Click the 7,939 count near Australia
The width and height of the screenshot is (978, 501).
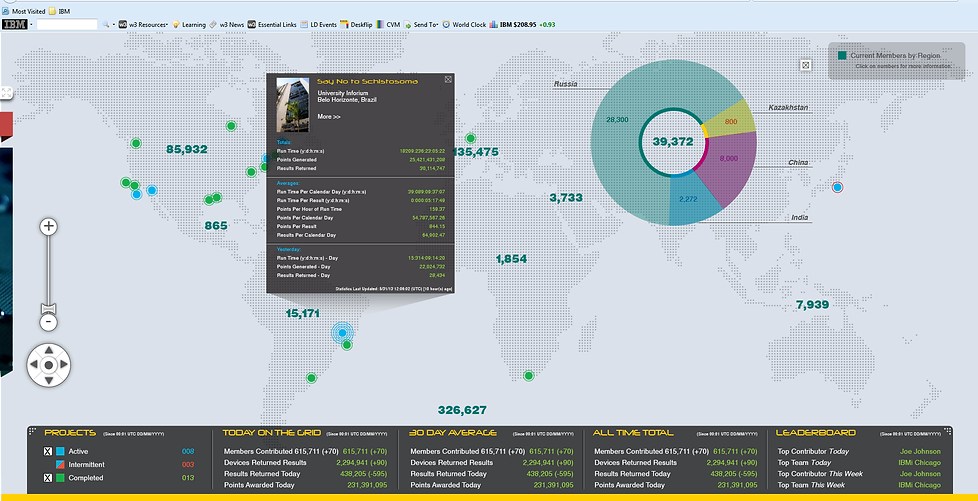pos(813,304)
